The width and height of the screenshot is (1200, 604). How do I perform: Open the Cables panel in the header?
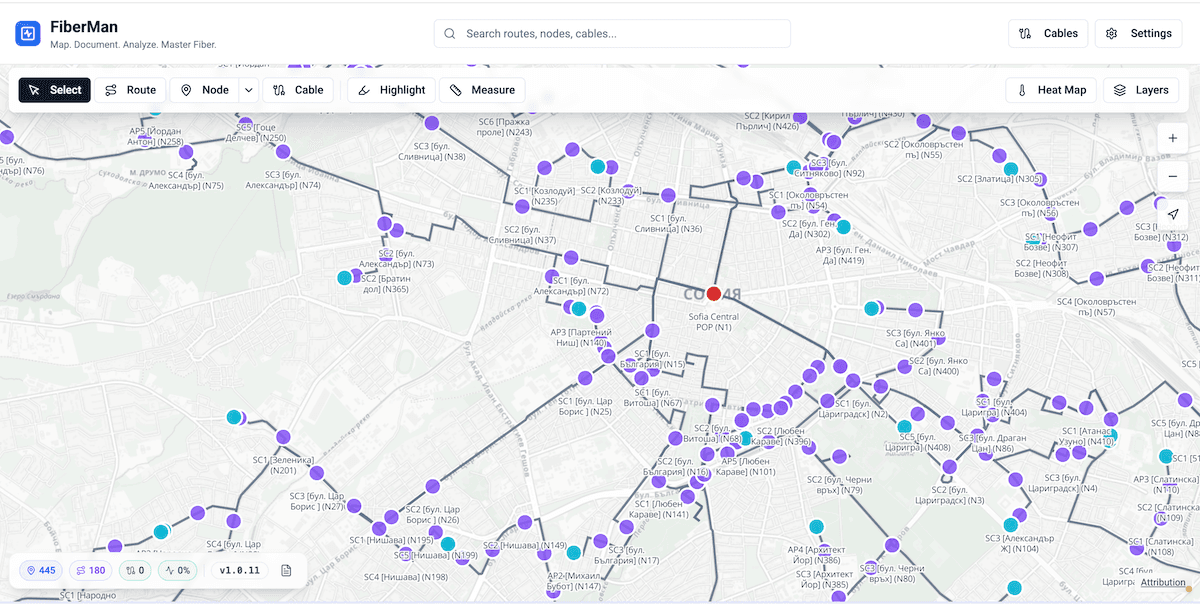pyautogui.click(x=1048, y=32)
